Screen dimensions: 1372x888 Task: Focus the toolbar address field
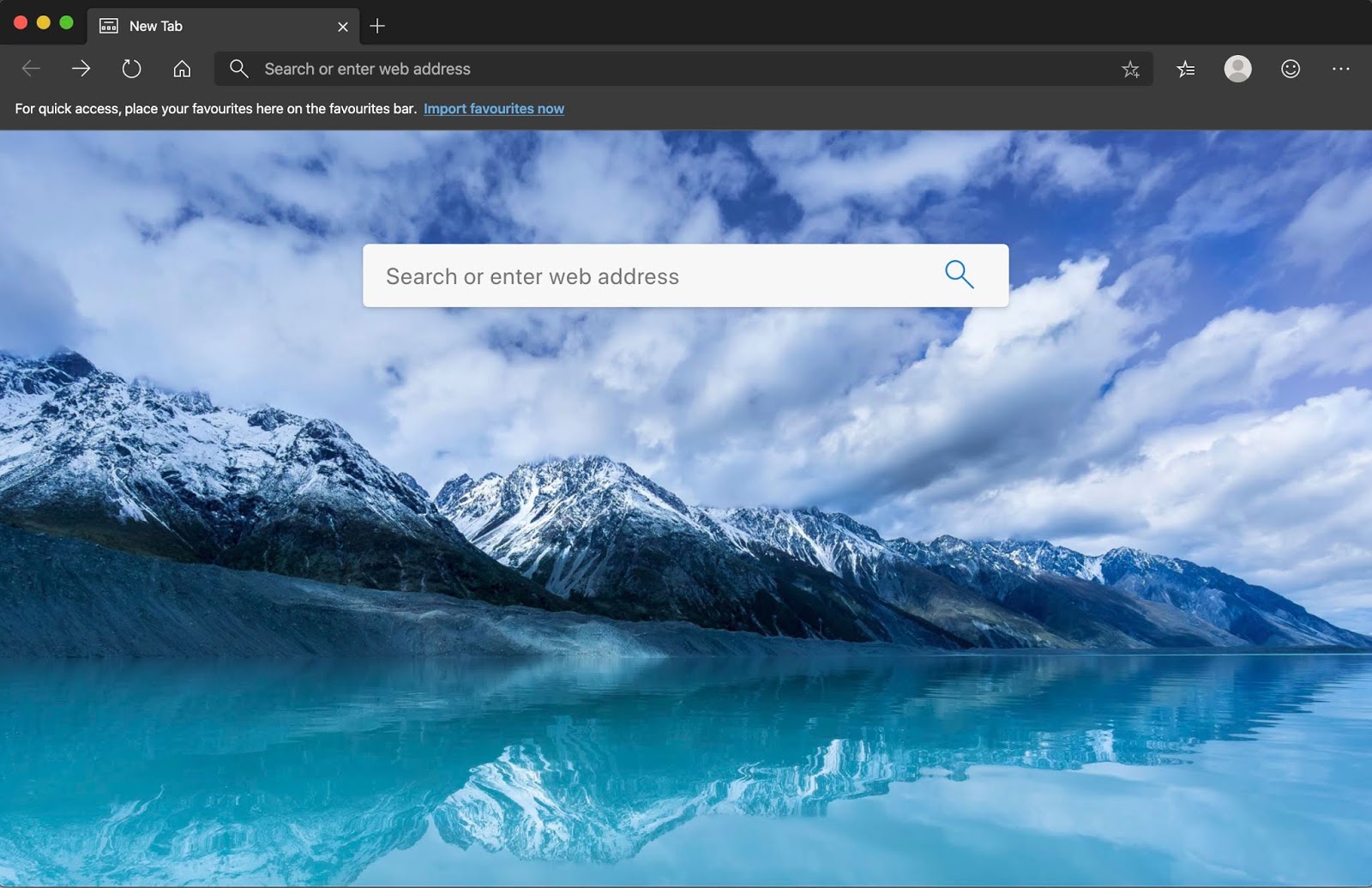[683, 69]
